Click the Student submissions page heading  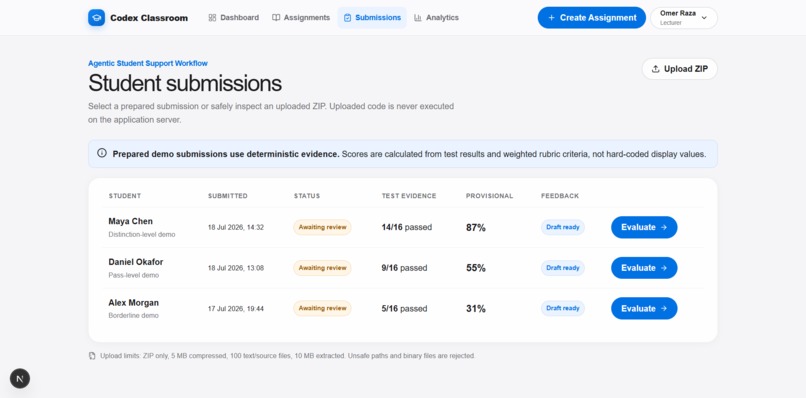click(185, 83)
